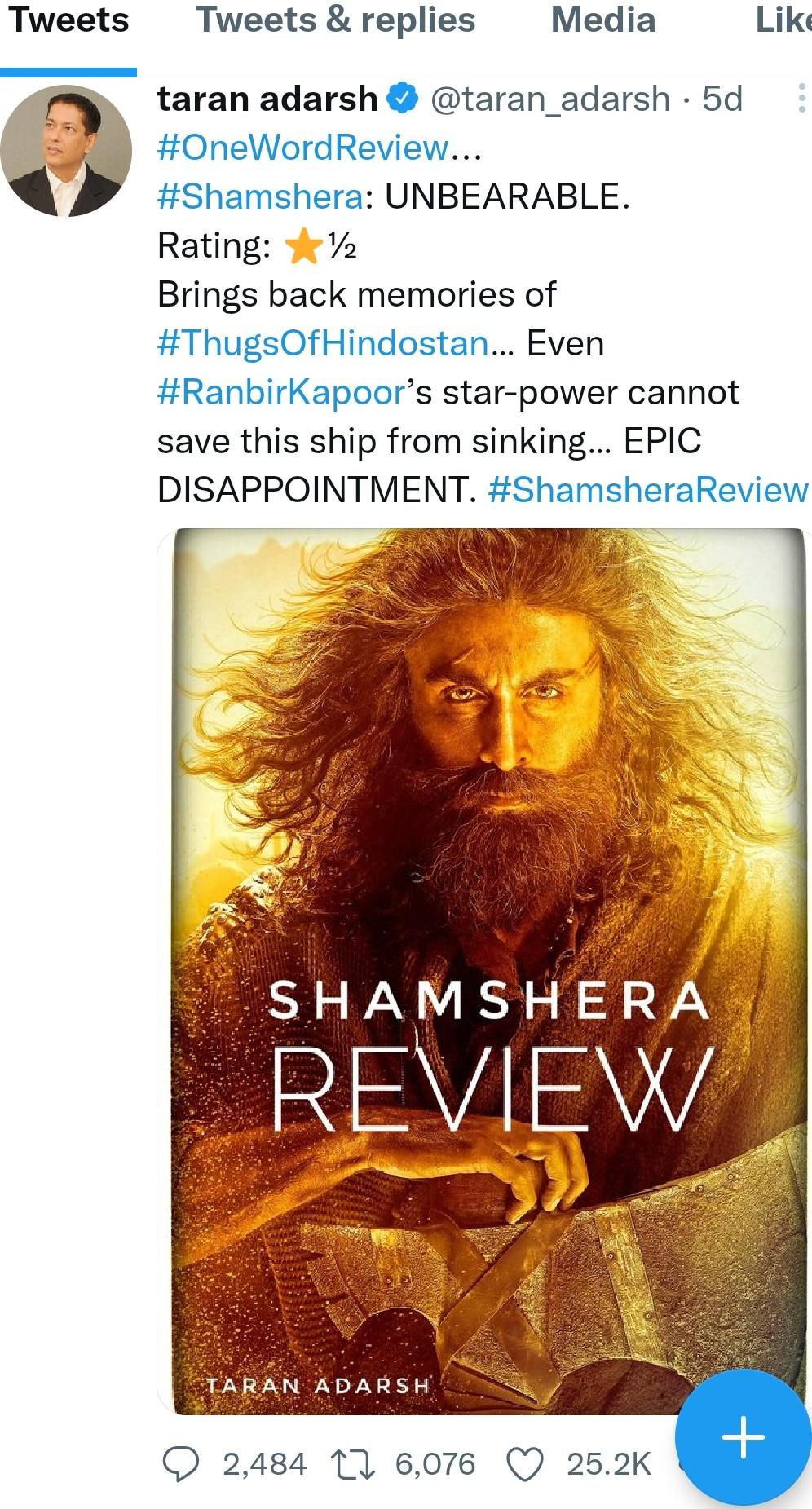This screenshot has height=1509, width=812.
Task: Open taran adarsh profile picture
Action: 66,151
